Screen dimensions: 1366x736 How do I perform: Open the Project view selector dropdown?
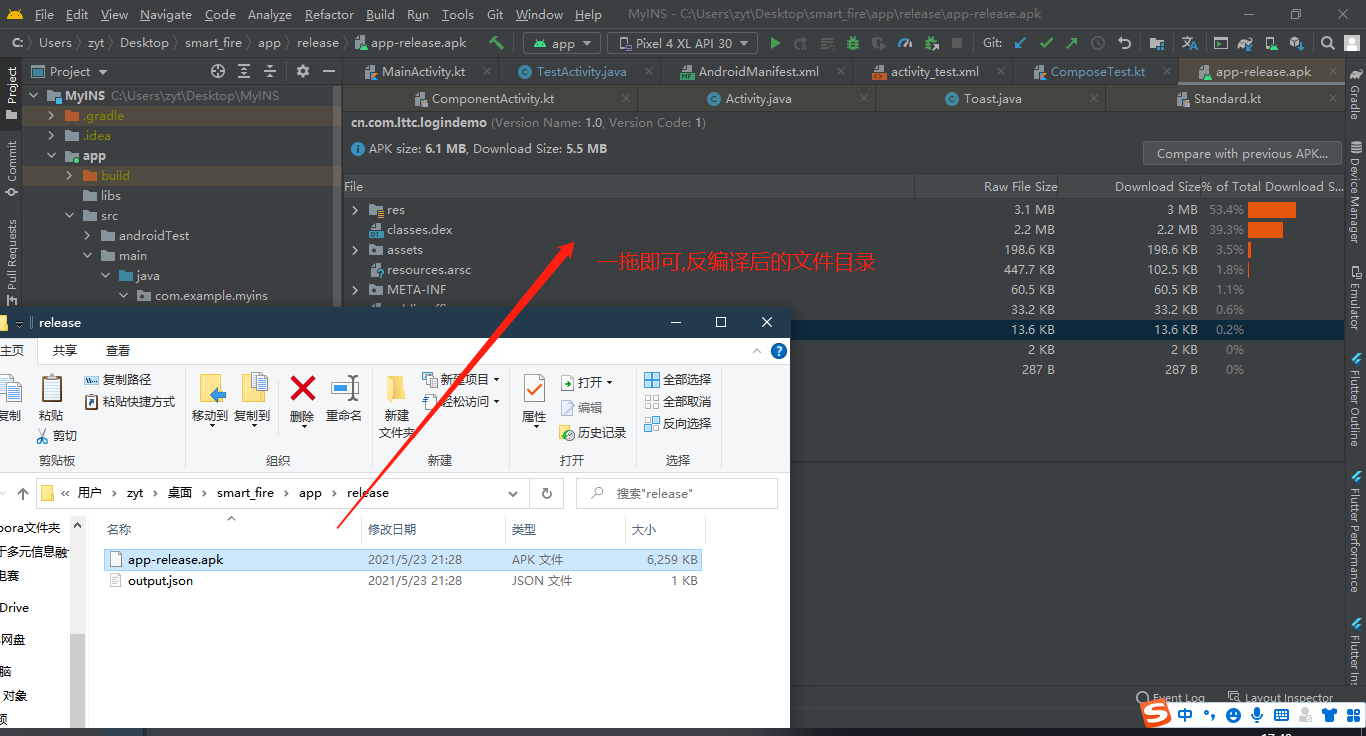click(69, 71)
